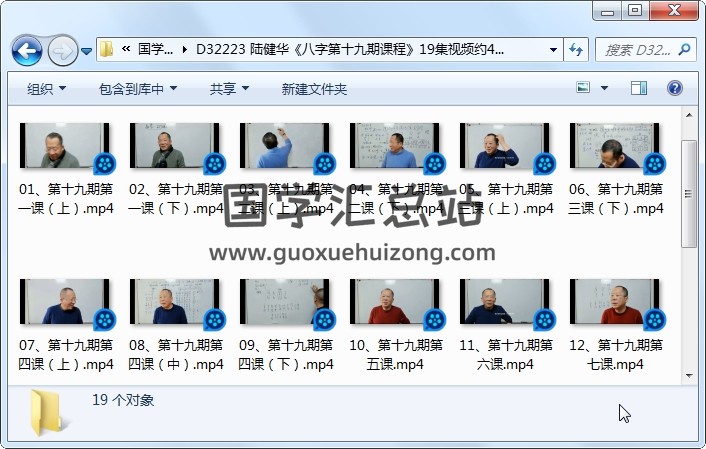Image resolution: width=706 pixels, height=449 pixels.
Task: Click the change view icon
Action: pyautogui.click(x=583, y=87)
